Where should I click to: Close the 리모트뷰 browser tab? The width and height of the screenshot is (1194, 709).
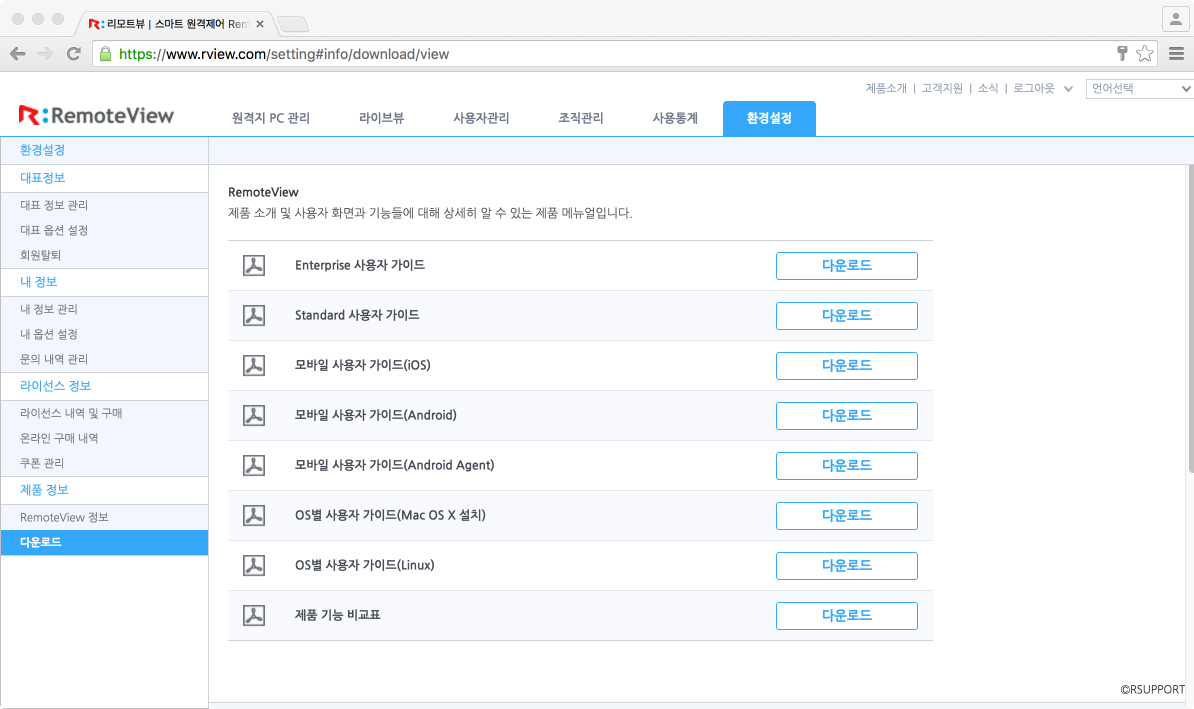pos(260,24)
